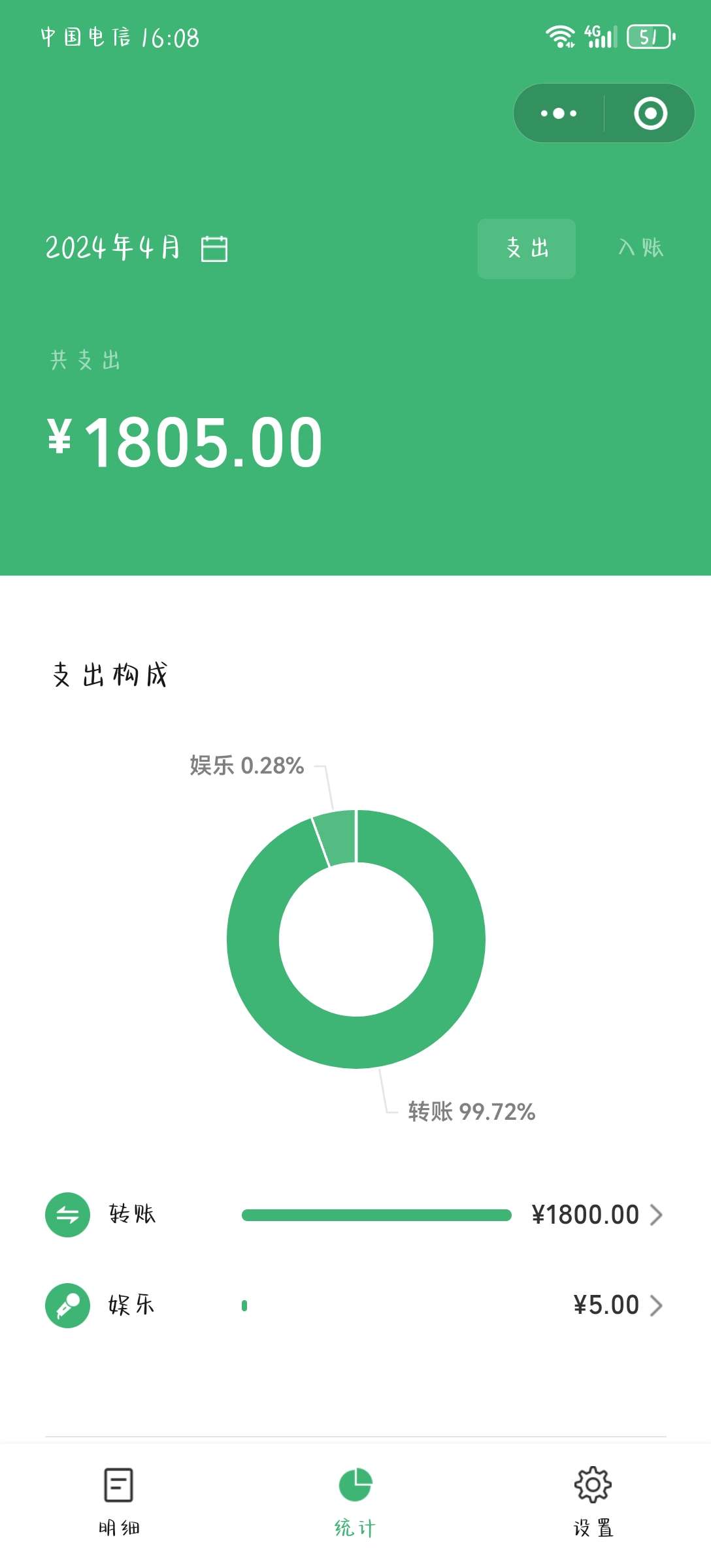Tap the 转账 transfer category icon
Viewport: 711px width, 1568px height.
tap(67, 1215)
